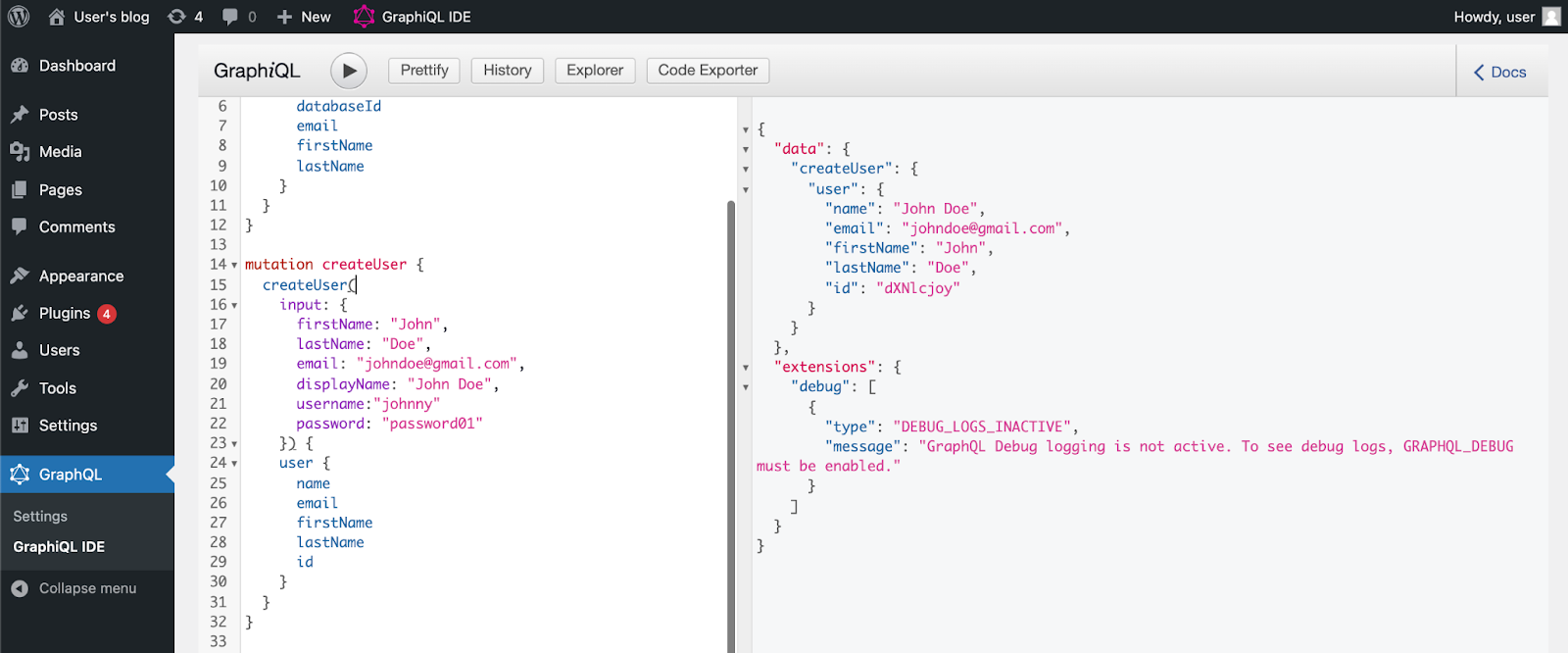
Task: Click the result id value "dXNlcjoy"
Action: tap(918, 288)
